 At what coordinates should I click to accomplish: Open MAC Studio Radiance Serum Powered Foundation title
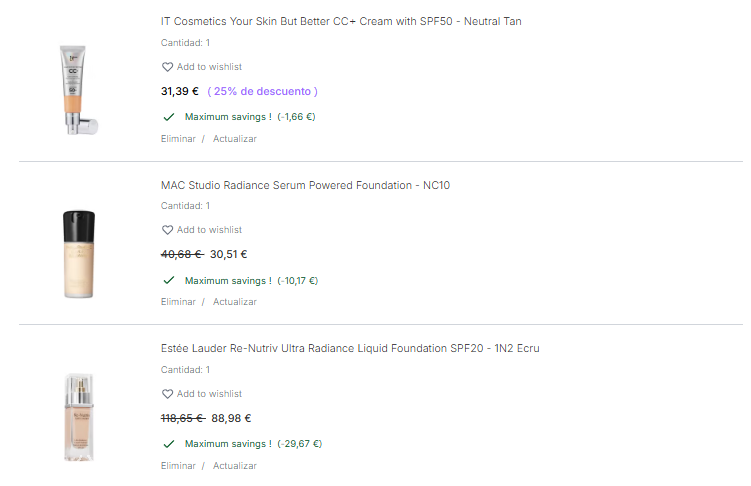click(x=305, y=185)
